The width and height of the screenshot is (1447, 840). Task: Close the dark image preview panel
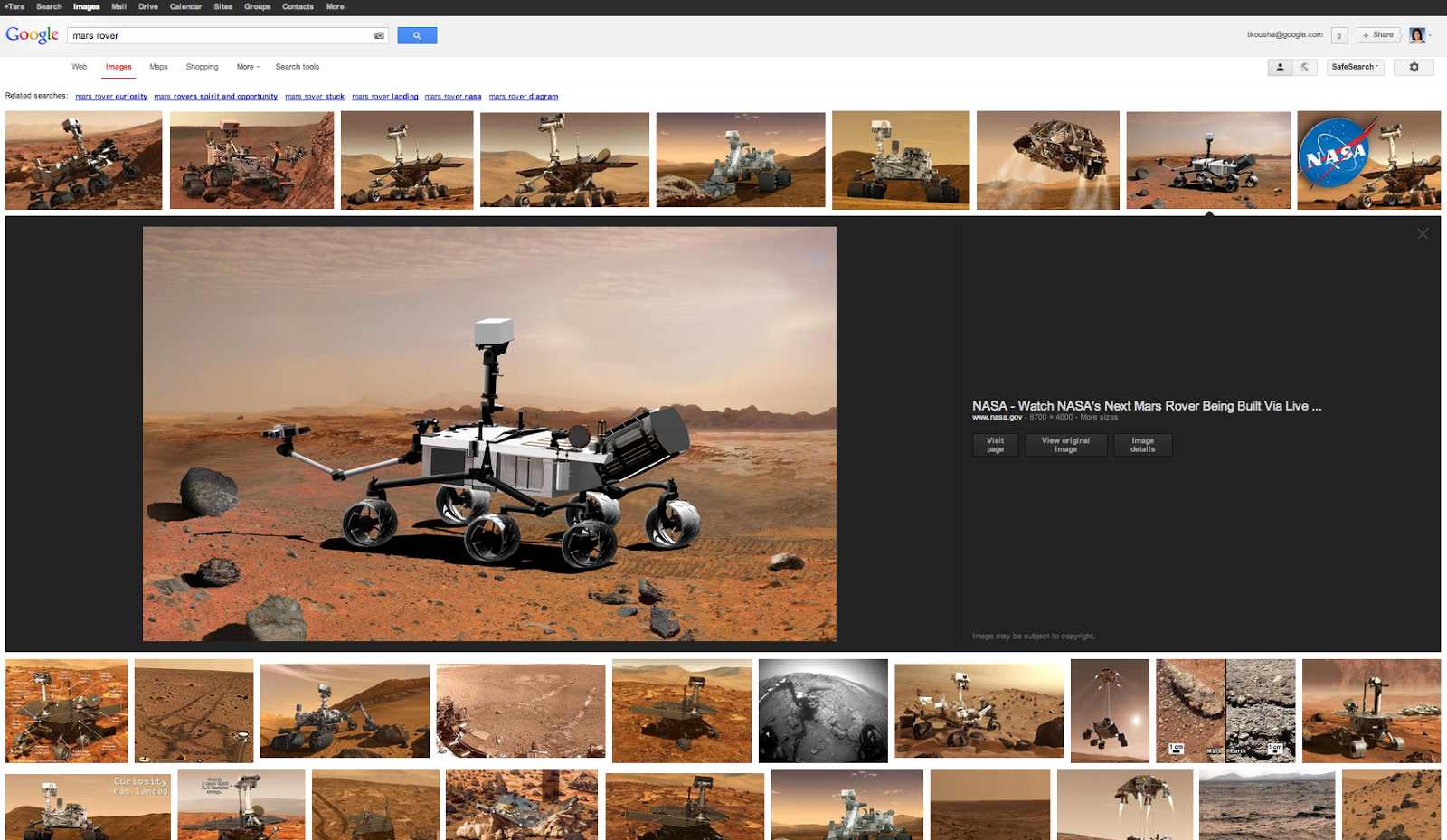[1423, 234]
